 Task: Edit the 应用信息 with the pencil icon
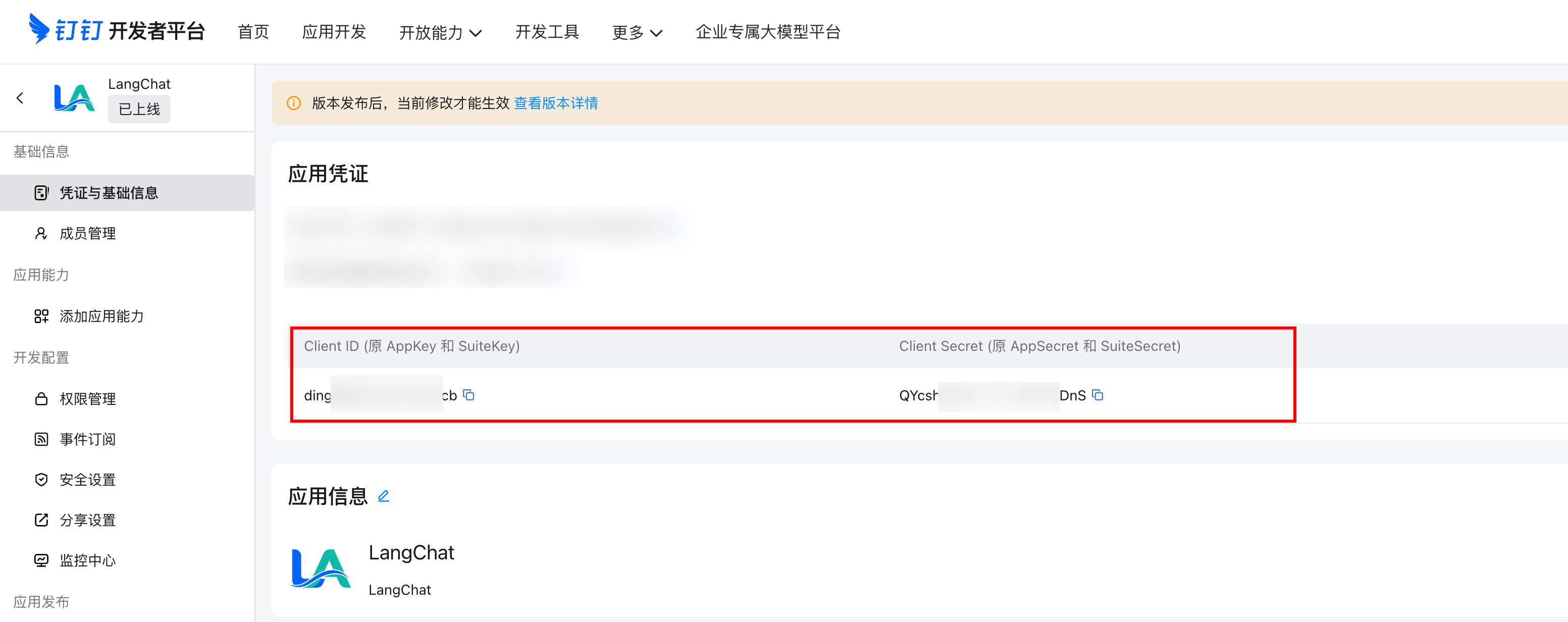coord(384,496)
